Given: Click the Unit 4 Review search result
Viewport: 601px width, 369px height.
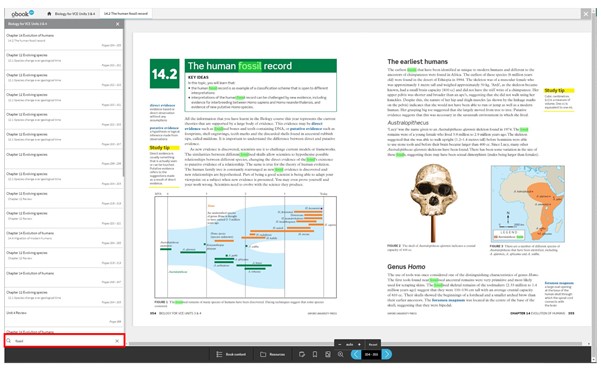Looking at the screenshot, I should [64, 317].
